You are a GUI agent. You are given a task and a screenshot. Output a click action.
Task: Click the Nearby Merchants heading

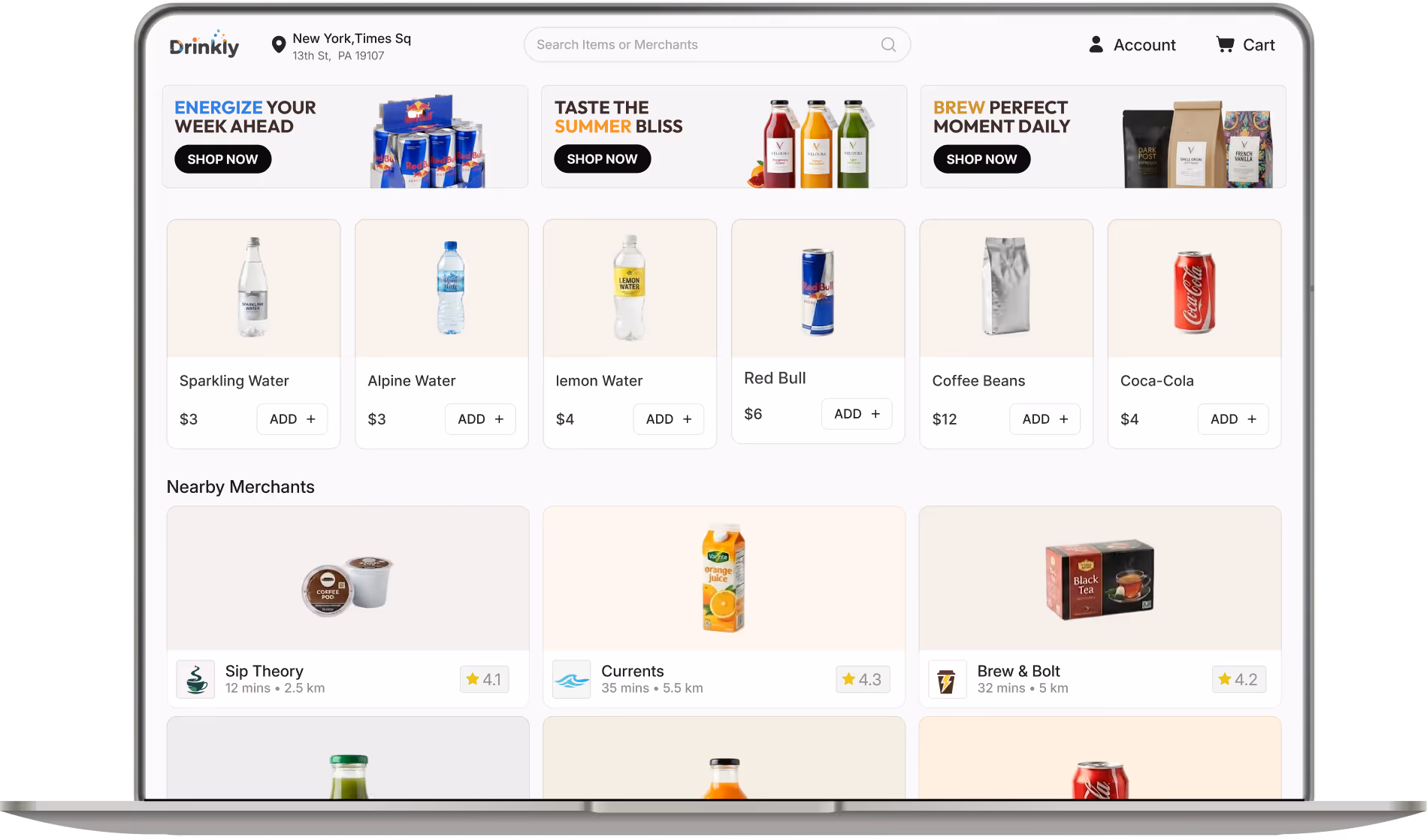pos(240,487)
